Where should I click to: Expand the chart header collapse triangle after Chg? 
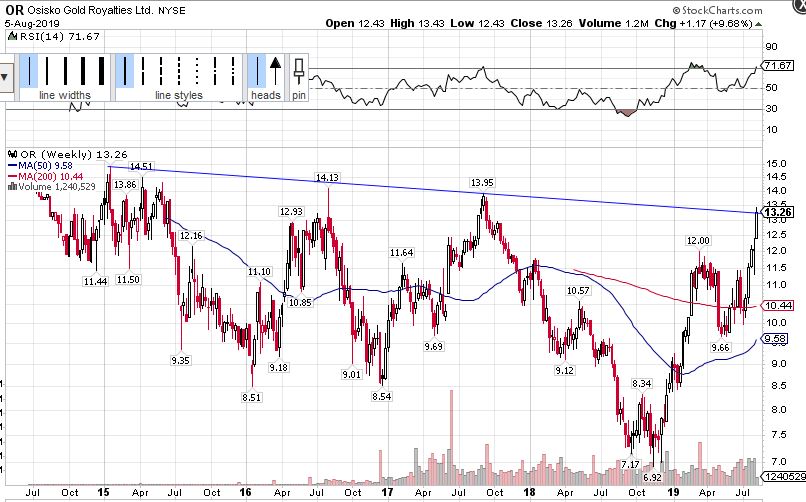point(758,24)
